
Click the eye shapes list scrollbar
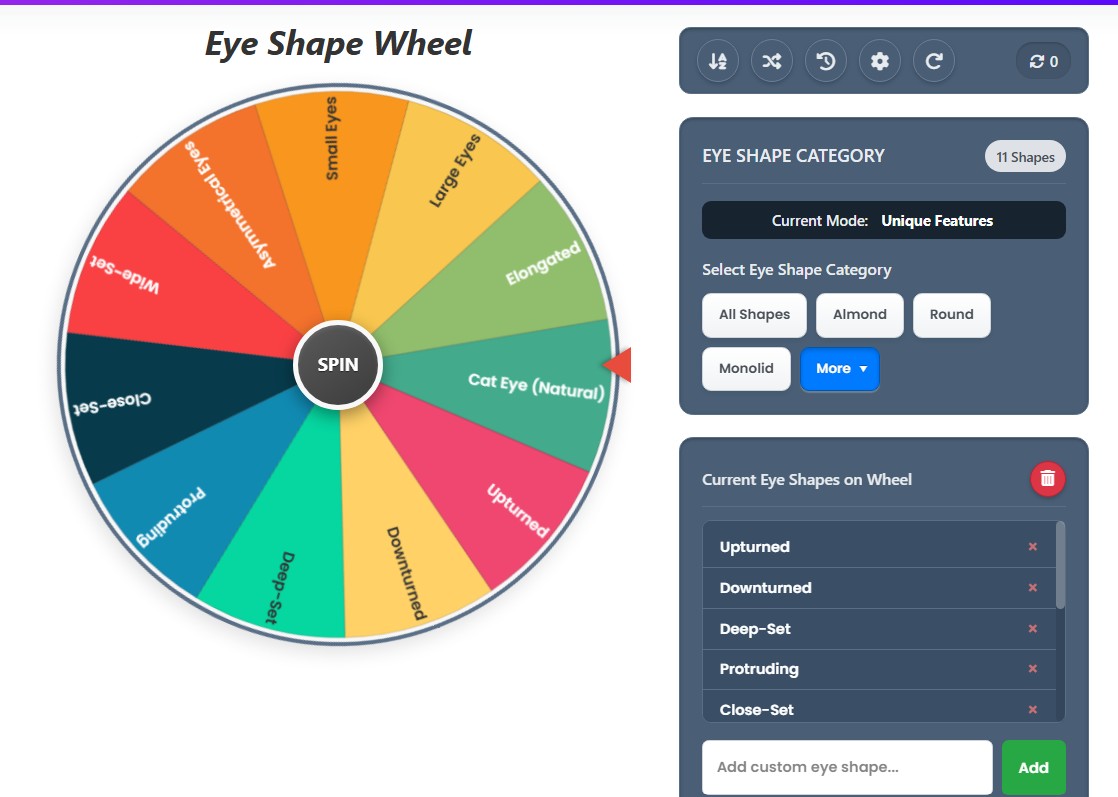tap(1060, 565)
